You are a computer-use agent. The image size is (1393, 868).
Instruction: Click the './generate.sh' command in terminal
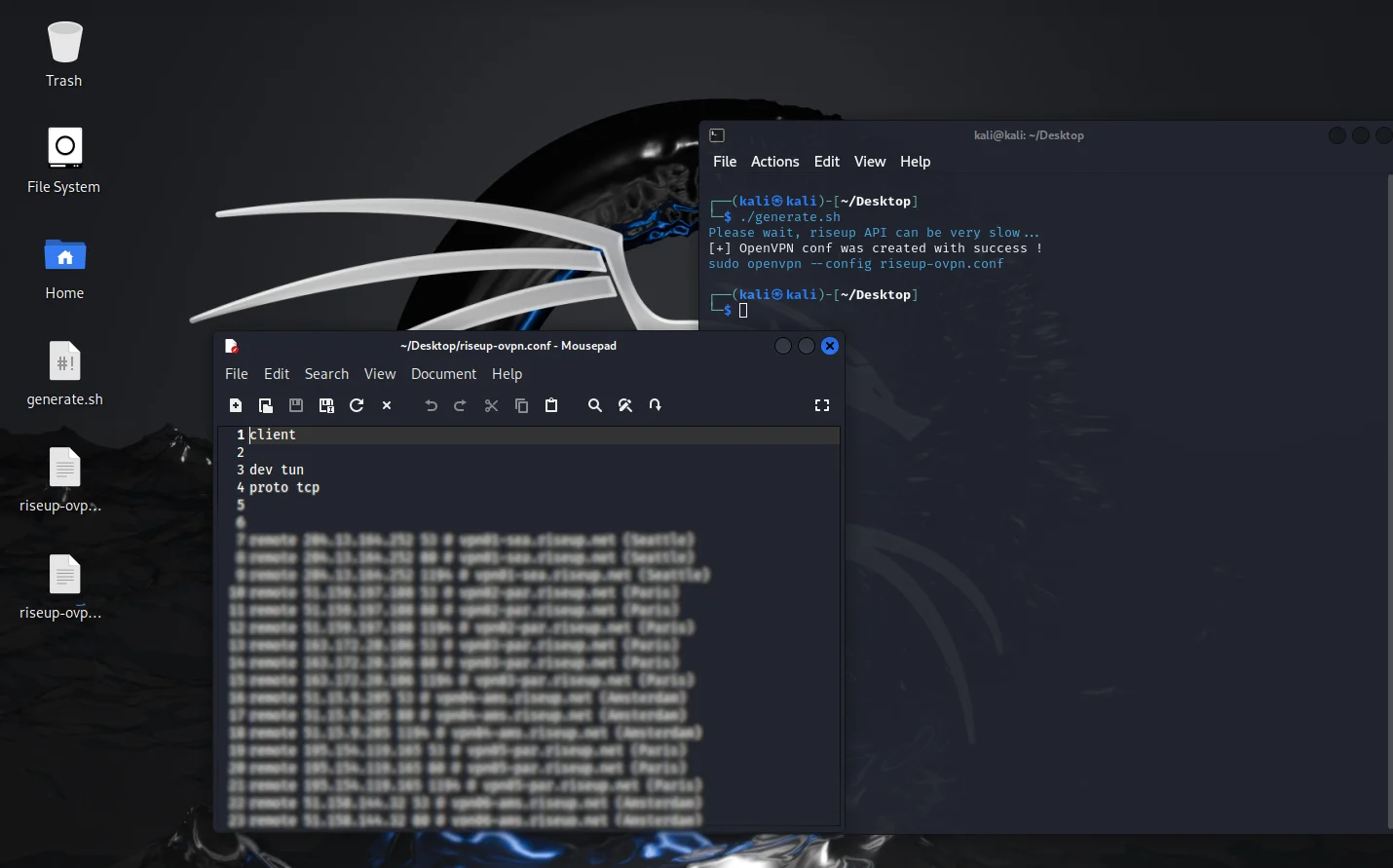(x=790, y=217)
